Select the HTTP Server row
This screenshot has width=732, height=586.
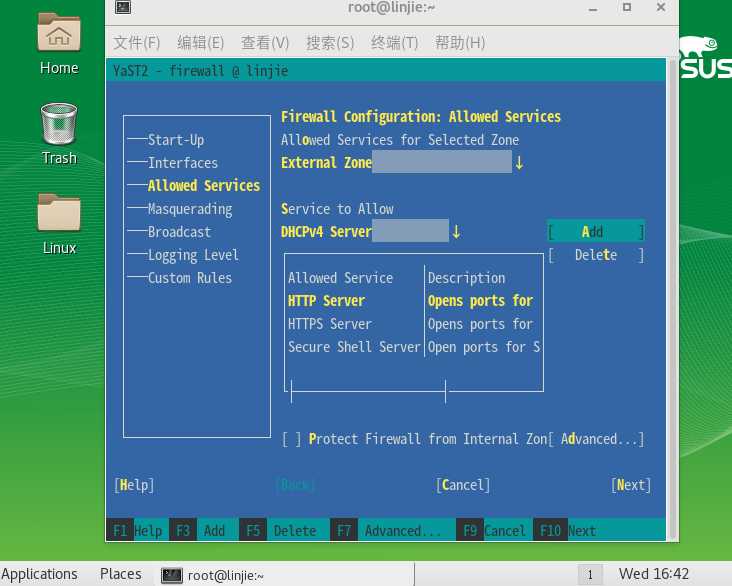pos(413,301)
